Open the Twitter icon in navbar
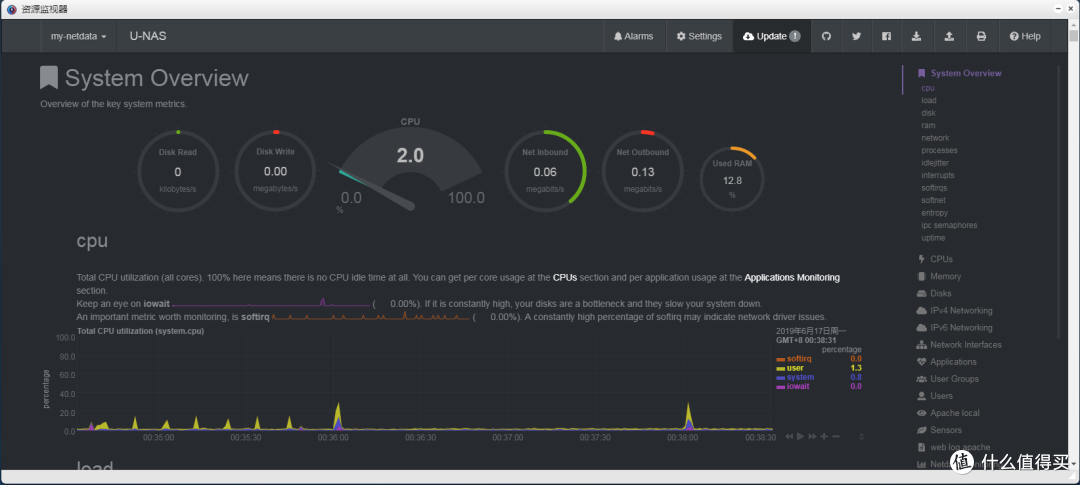Screen dimensions: 1080x485 [x=856, y=37]
